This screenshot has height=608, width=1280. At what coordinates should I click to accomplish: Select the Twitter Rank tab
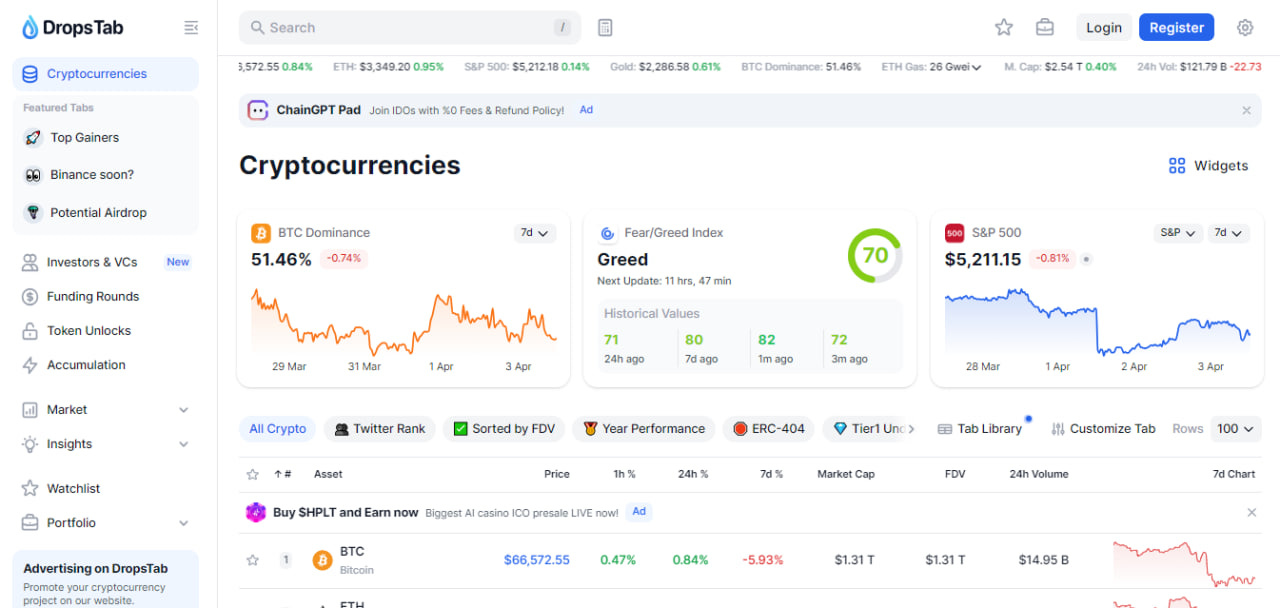[x=380, y=429]
